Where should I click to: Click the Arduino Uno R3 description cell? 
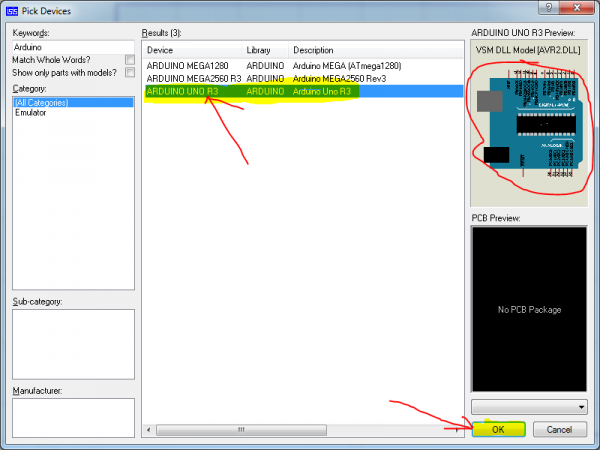[x=321, y=91]
